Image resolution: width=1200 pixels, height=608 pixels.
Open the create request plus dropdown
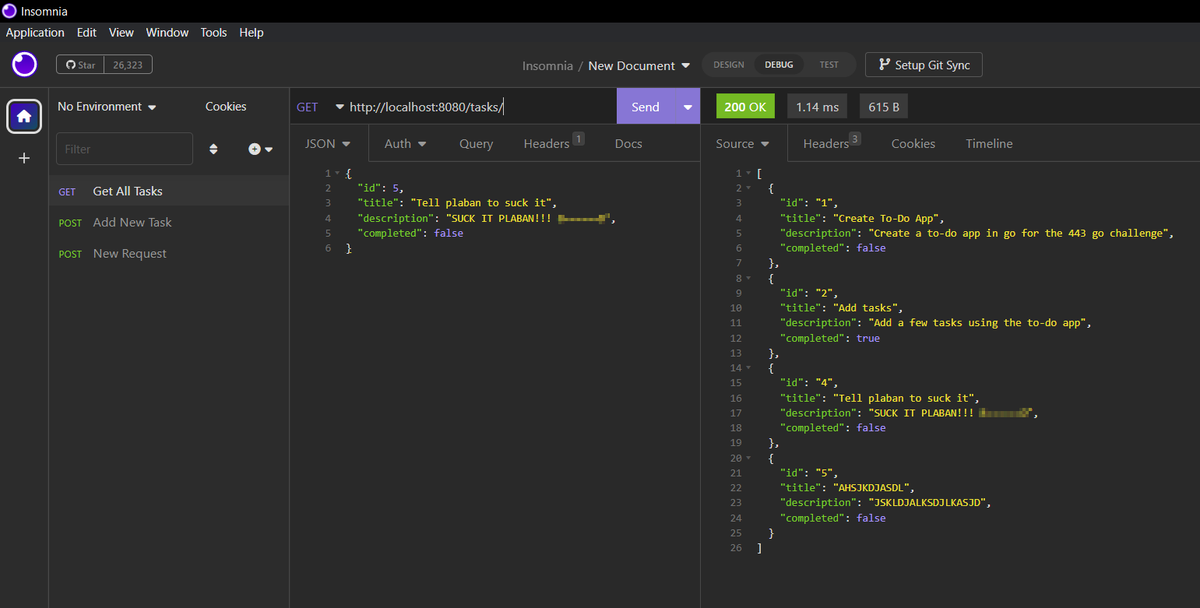coord(260,149)
